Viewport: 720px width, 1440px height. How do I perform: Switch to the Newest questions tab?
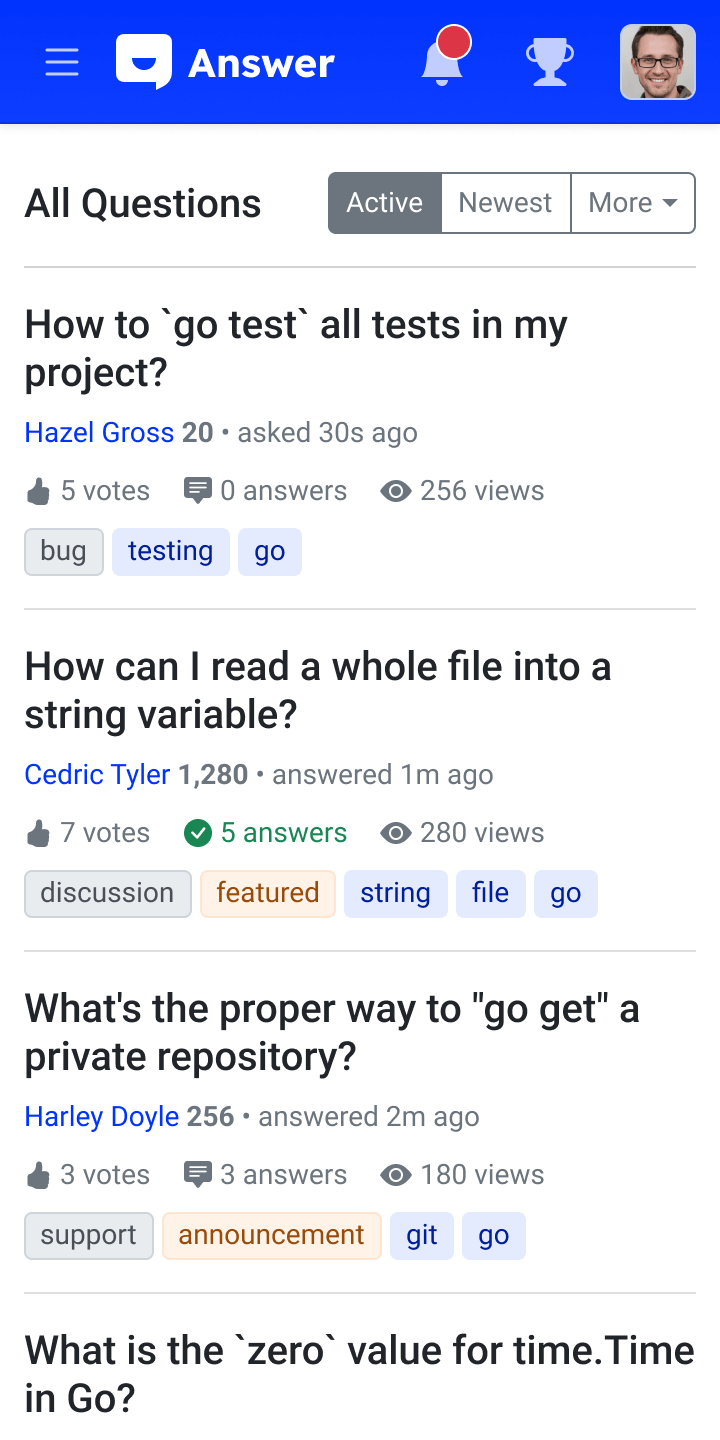click(x=505, y=203)
